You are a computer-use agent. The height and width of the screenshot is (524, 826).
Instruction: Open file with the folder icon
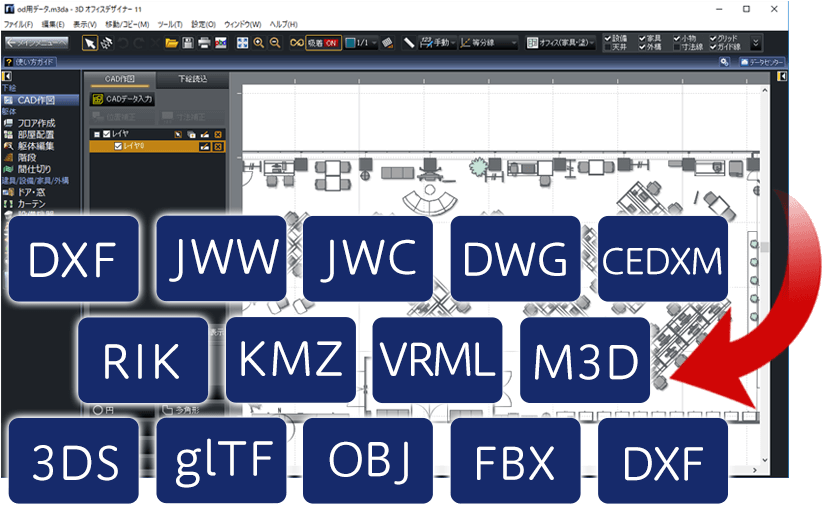coord(171,43)
